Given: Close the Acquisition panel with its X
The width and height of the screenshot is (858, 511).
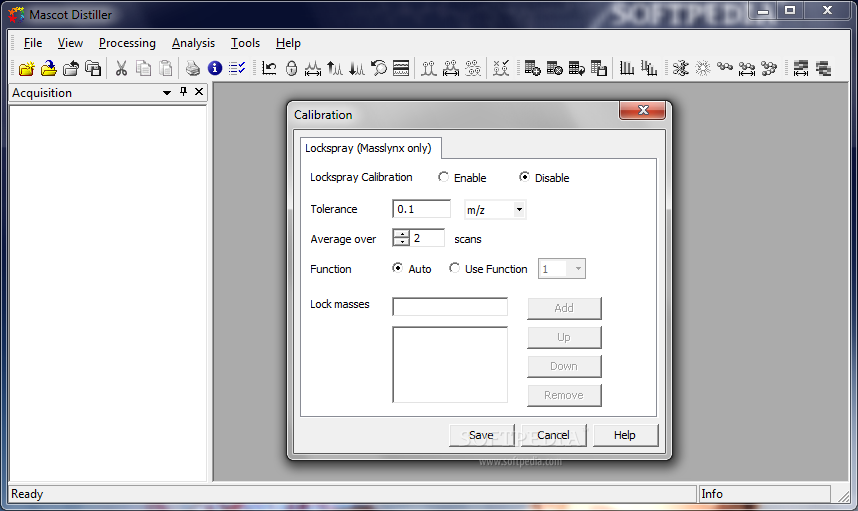Looking at the screenshot, I should 199,92.
